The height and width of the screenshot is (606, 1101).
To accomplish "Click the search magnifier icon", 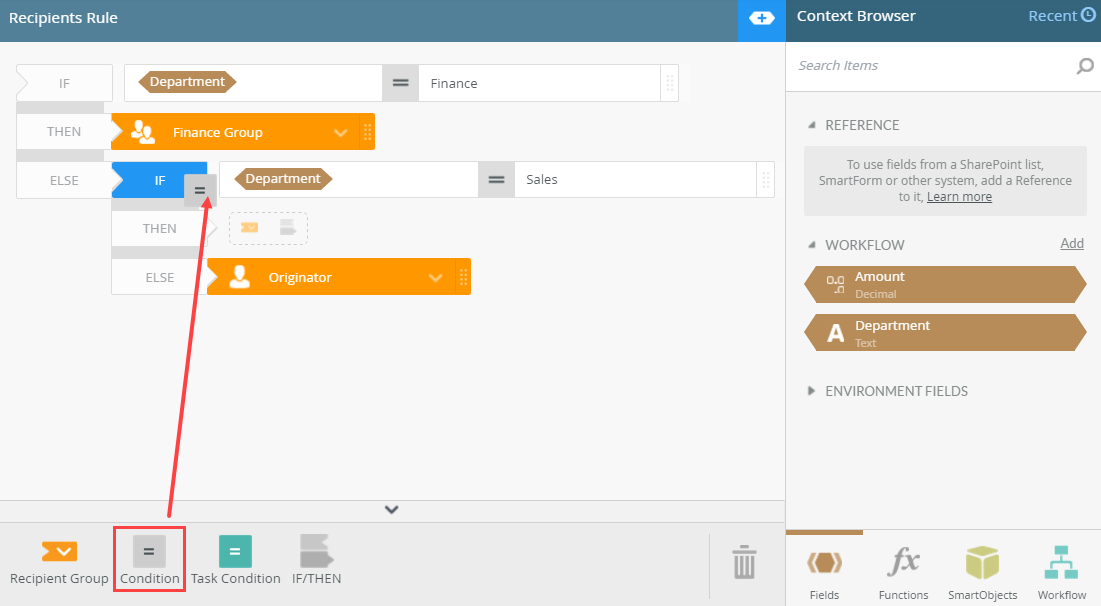I will pos(1085,66).
